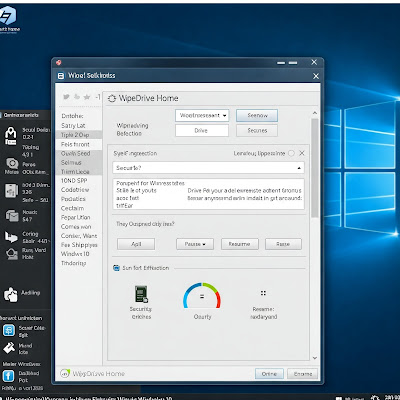
Task: Click the 'Resume' button
Action: [240, 244]
